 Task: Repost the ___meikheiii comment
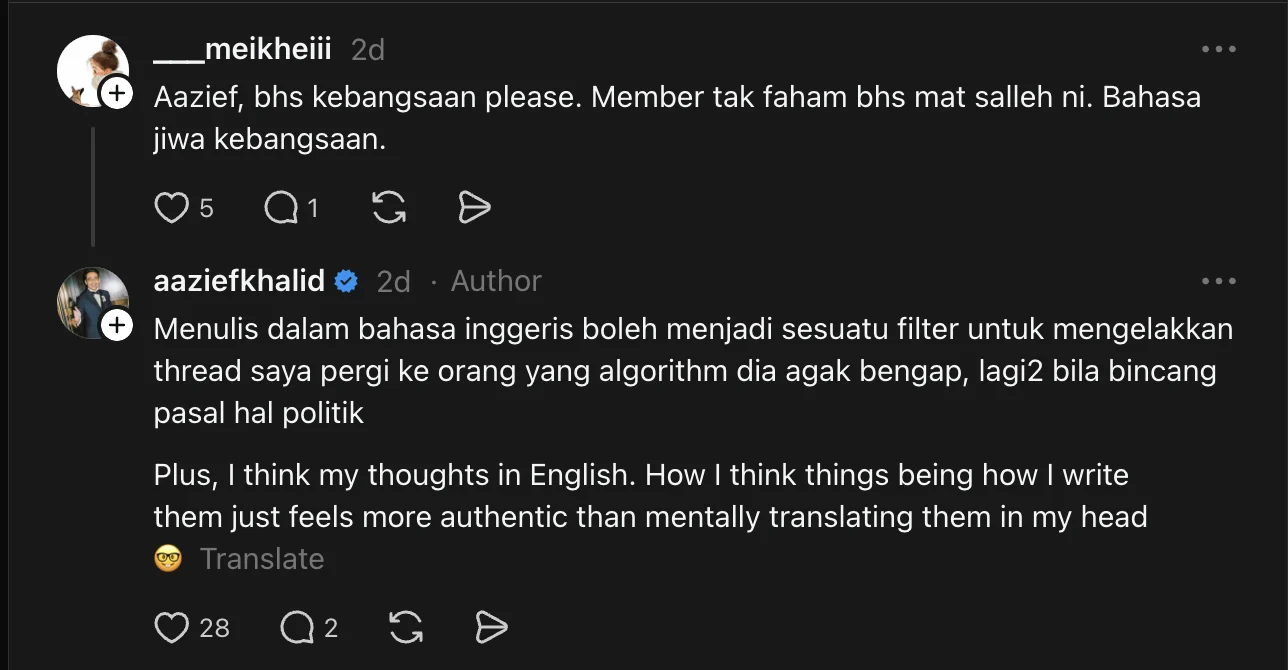[388, 207]
